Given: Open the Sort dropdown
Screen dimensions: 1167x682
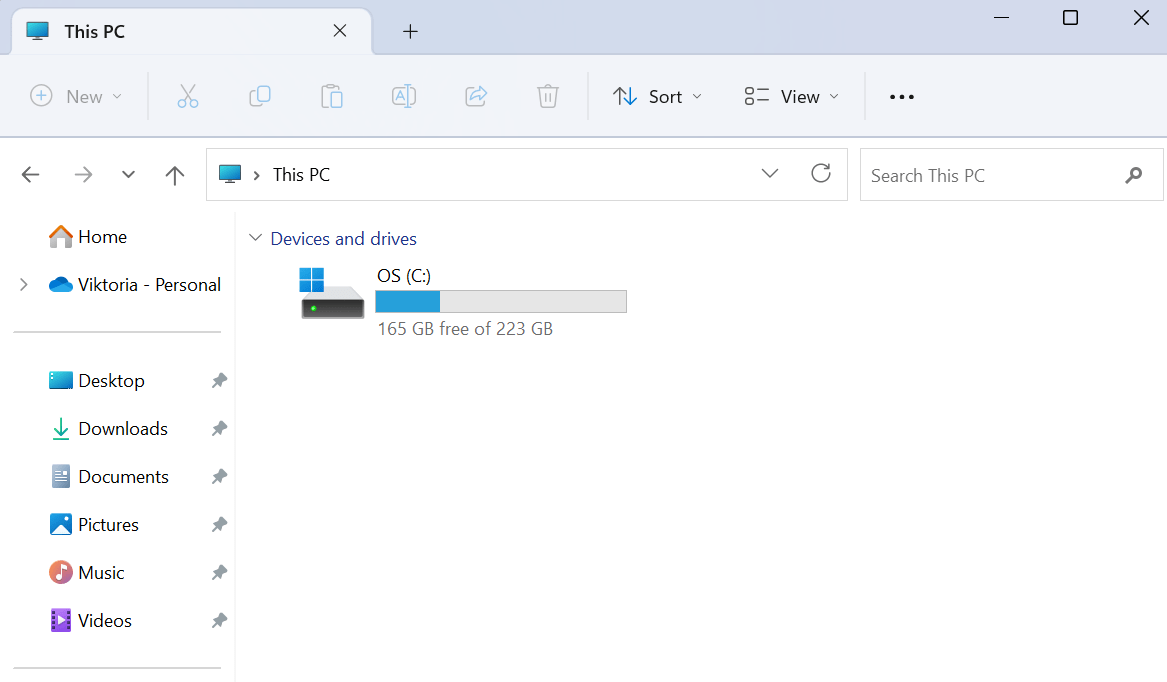Looking at the screenshot, I should (657, 96).
